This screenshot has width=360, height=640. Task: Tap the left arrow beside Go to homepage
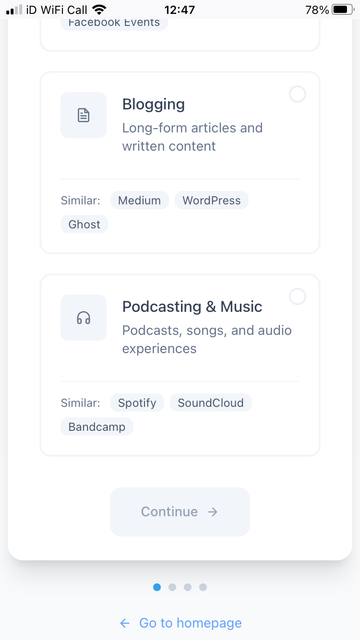point(124,623)
